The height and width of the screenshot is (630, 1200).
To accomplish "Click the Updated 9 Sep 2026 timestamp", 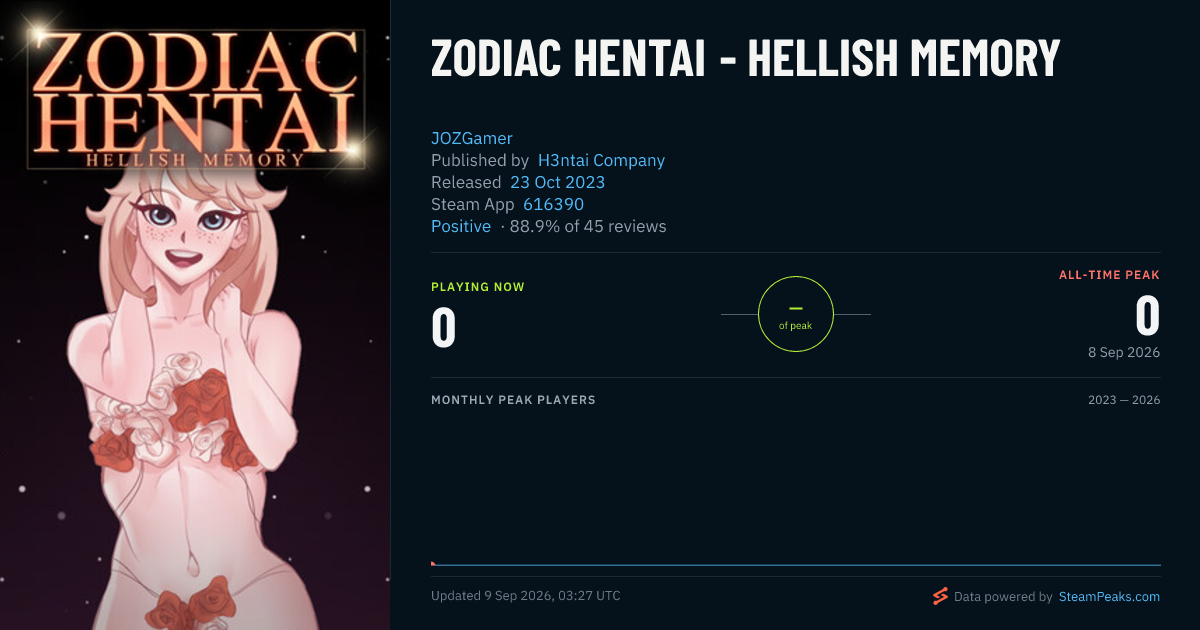I will tap(525, 596).
